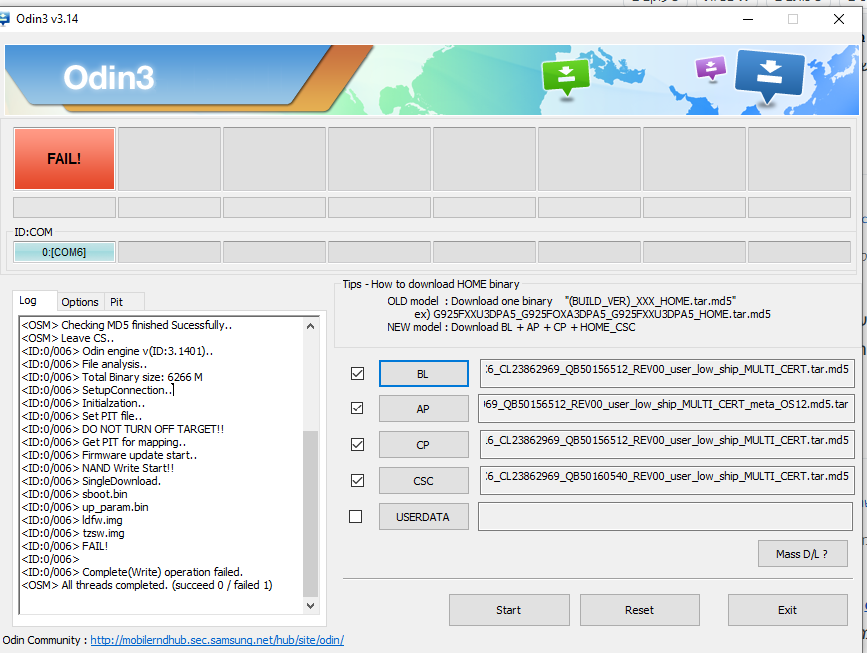The width and height of the screenshot is (867, 653).
Task: Click the Reset button
Action: point(640,610)
